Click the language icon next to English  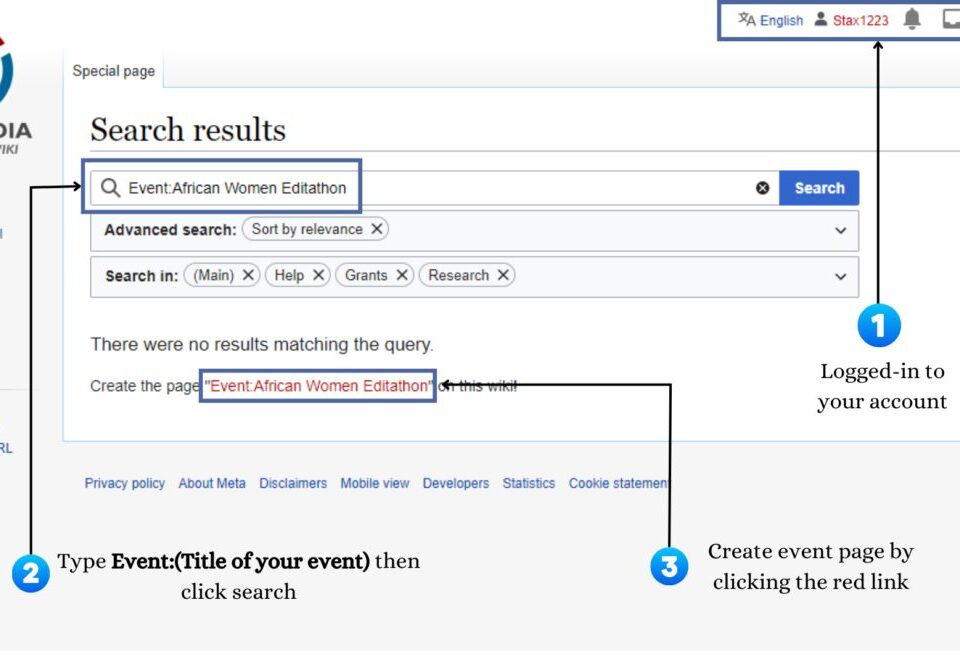point(745,18)
